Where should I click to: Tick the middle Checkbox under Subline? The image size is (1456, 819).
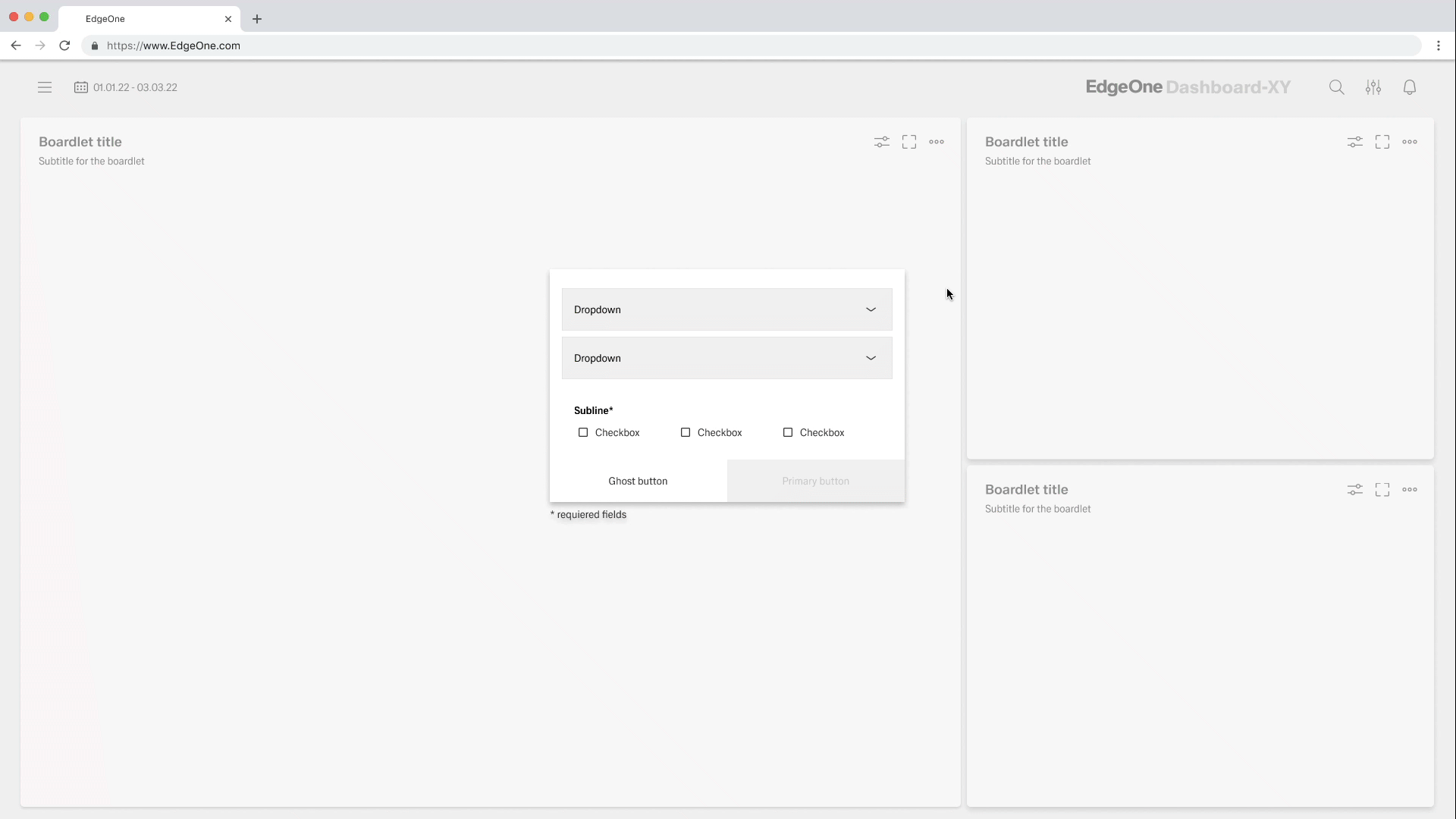click(x=686, y=432)
